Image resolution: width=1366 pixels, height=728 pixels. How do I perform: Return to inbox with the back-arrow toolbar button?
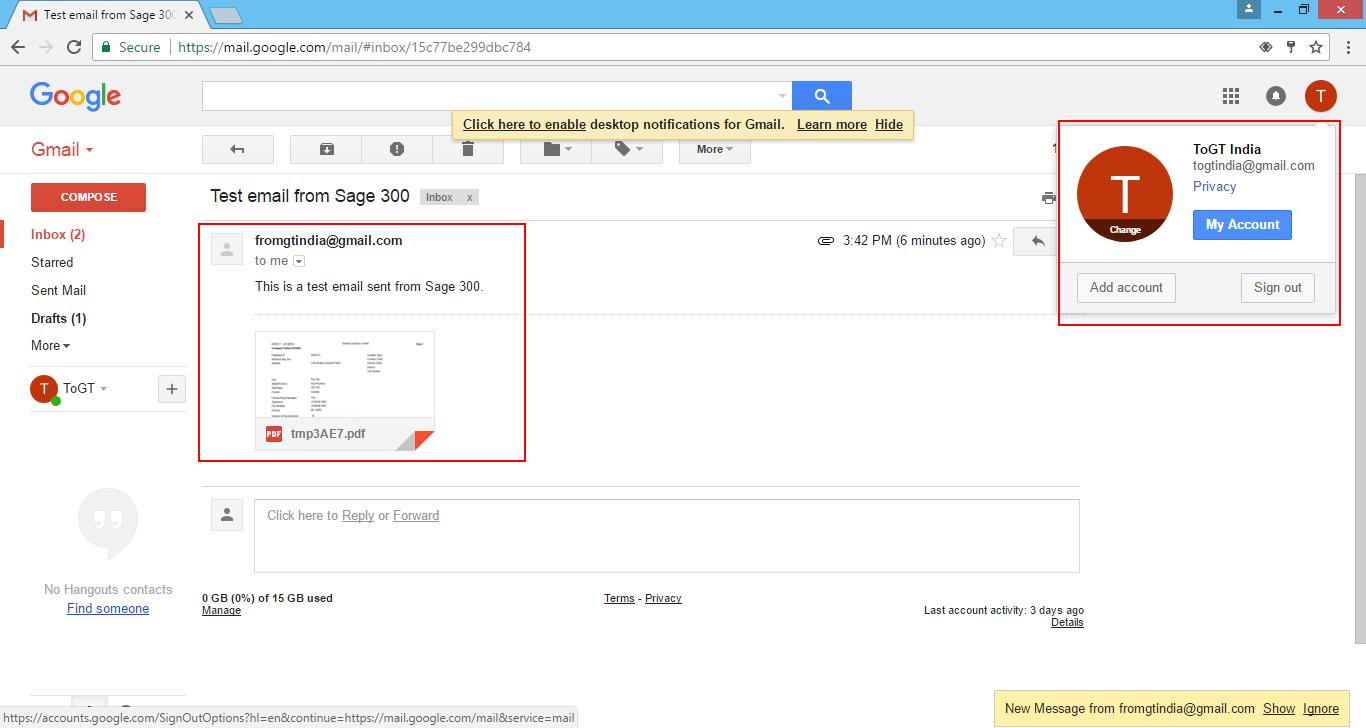237,149
